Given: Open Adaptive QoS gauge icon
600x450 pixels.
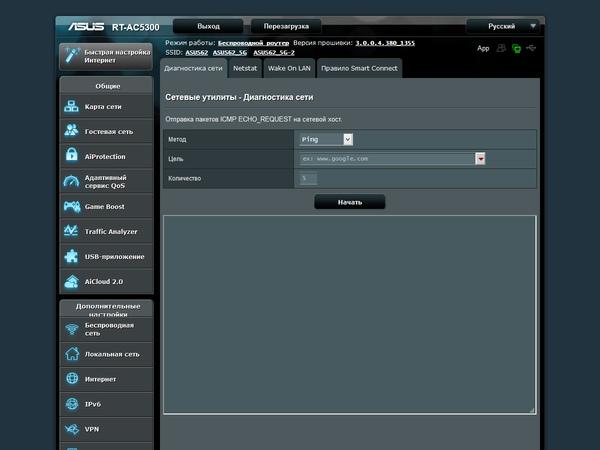Looking at the screenshot, I should point(72,181).
